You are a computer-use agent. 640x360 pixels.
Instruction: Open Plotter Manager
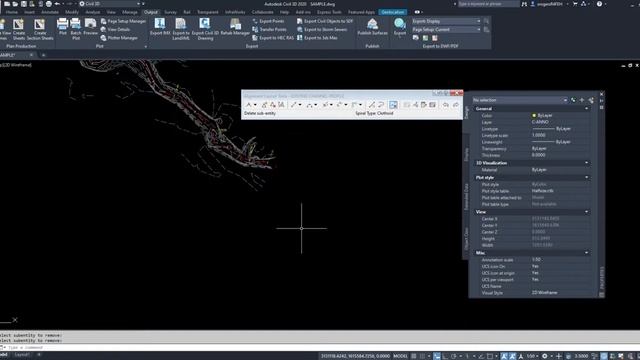click(x=119, y=38)
